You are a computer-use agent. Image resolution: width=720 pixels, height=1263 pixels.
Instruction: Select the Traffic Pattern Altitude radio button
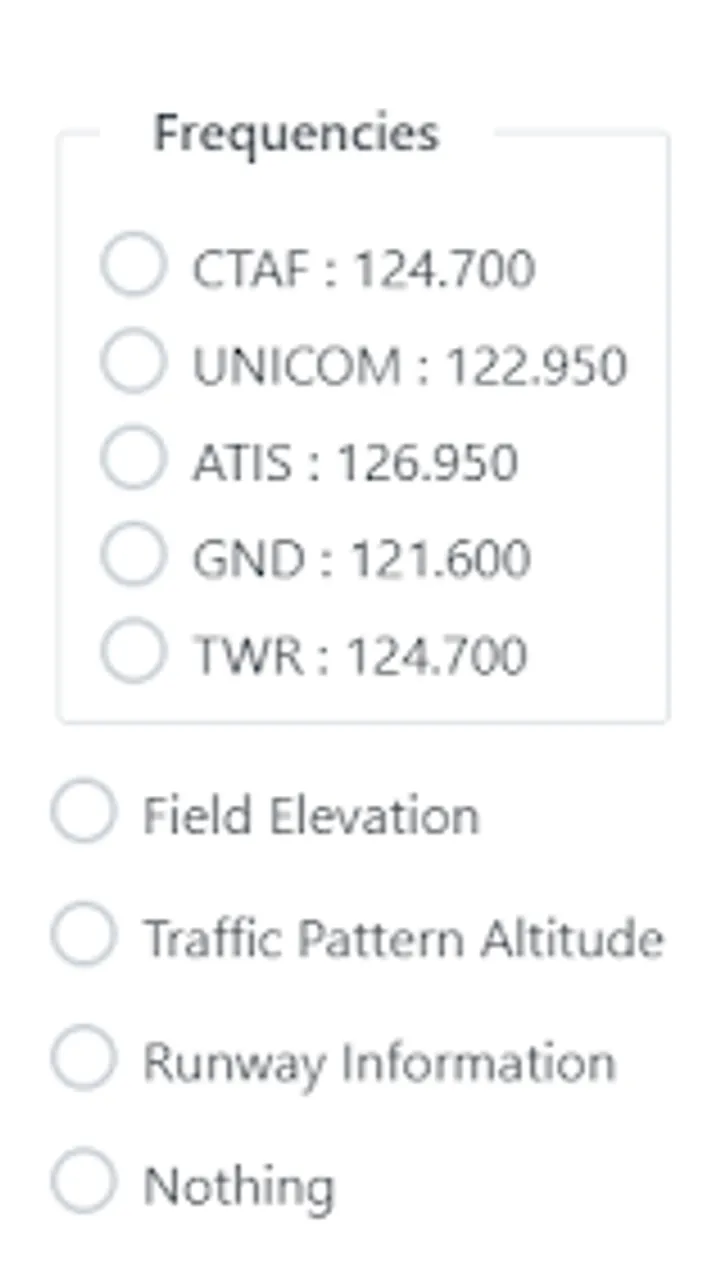84,934
